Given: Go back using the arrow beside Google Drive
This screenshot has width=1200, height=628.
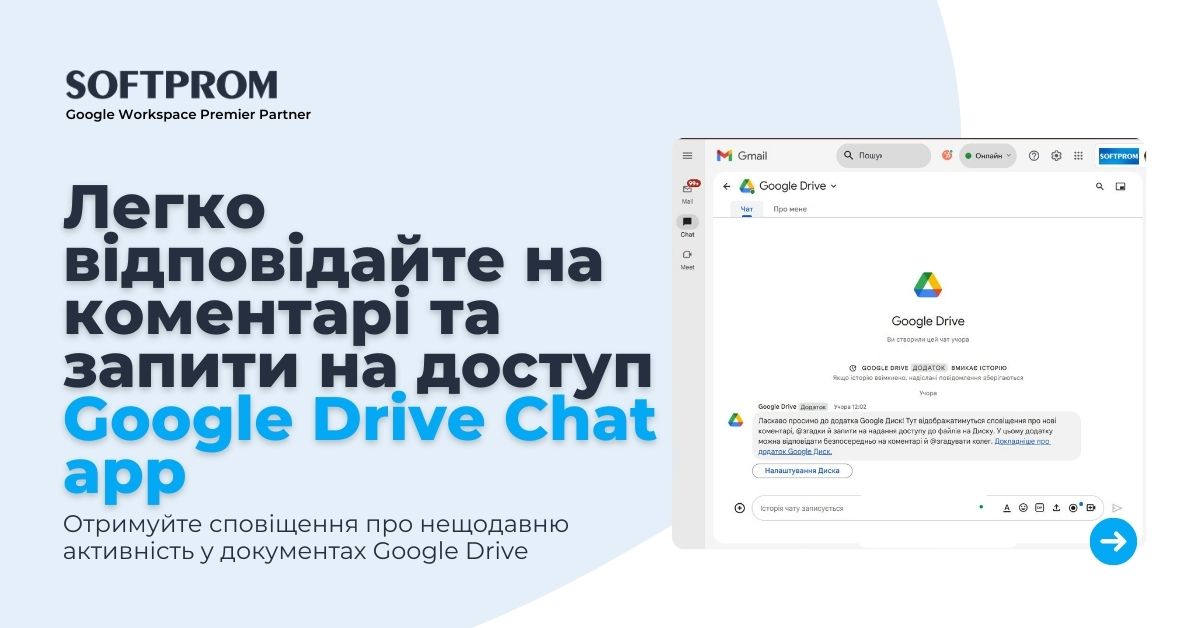Looking at the screenshot, I should tap(727, 186).
